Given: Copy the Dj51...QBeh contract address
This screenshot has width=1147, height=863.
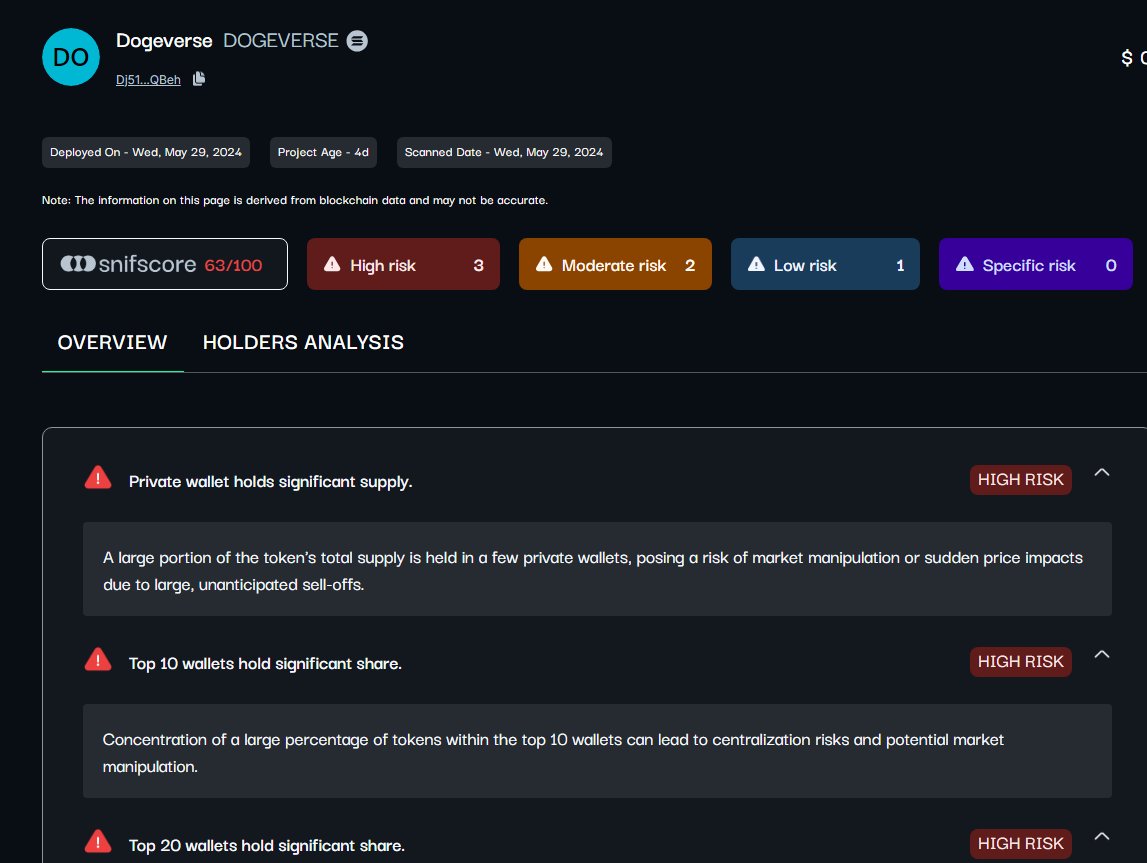Looking at the screenshot, I should [199, 78].
